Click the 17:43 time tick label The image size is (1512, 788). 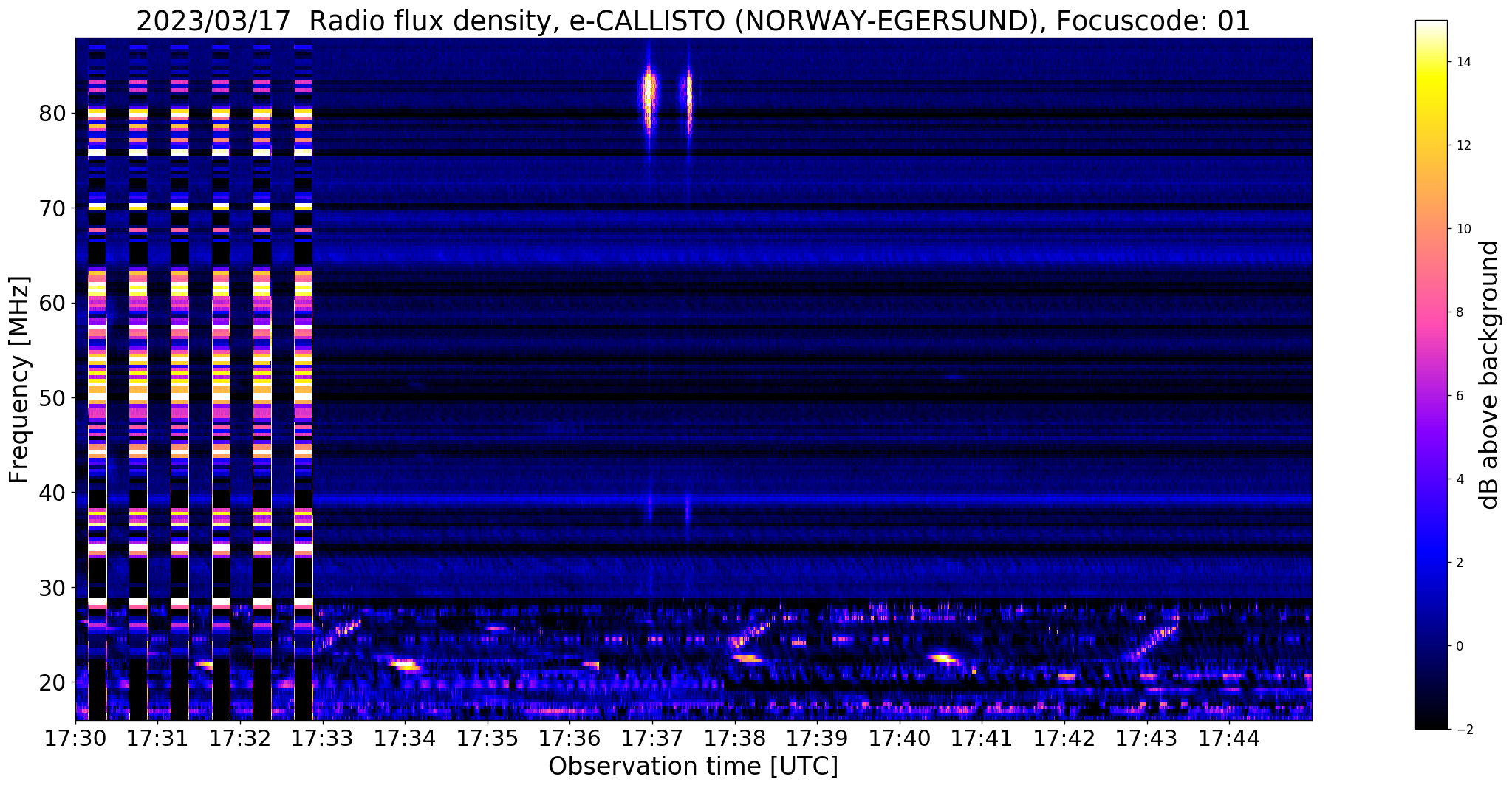coord(1146,738)
